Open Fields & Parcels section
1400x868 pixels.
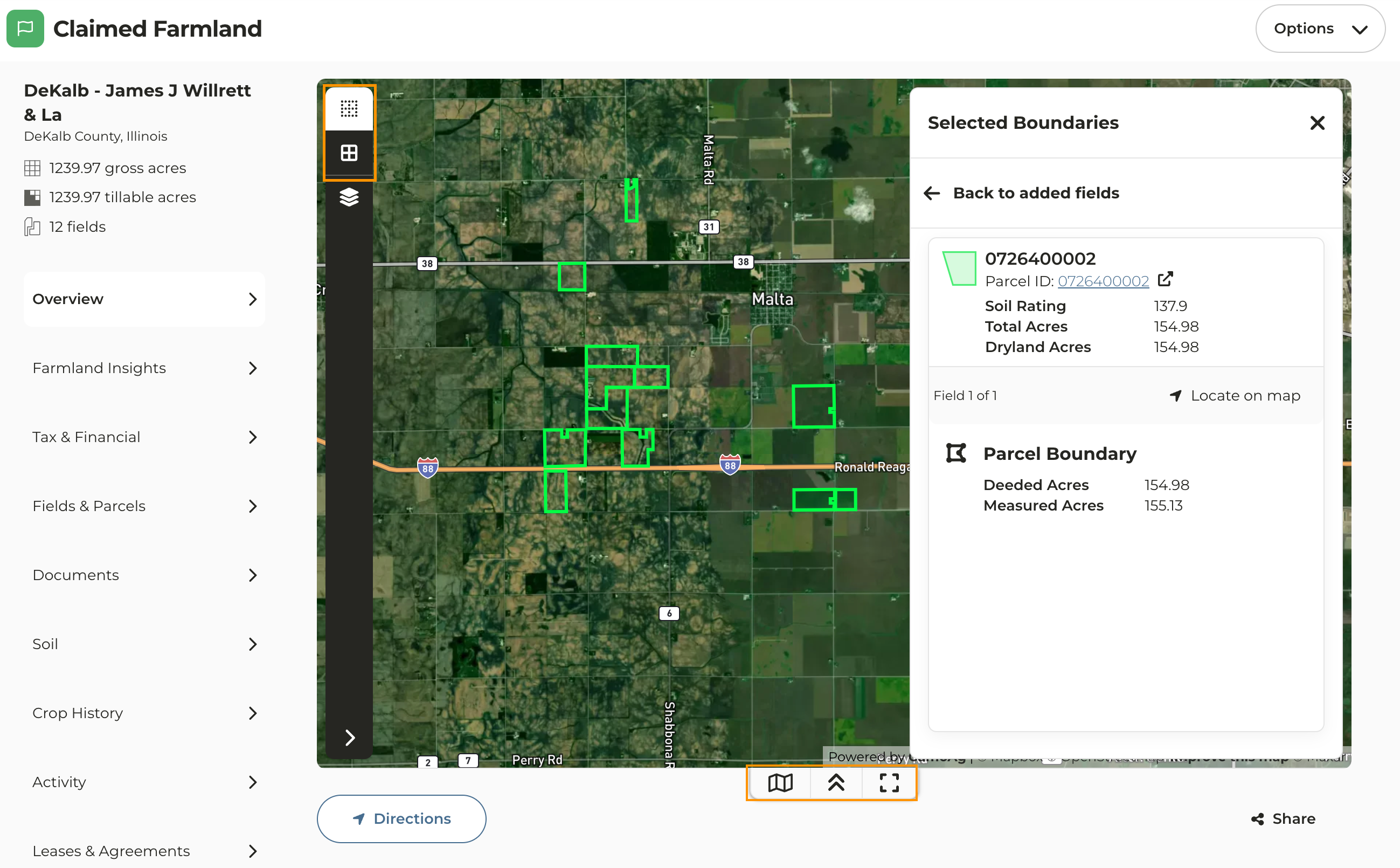pos(144,506)
